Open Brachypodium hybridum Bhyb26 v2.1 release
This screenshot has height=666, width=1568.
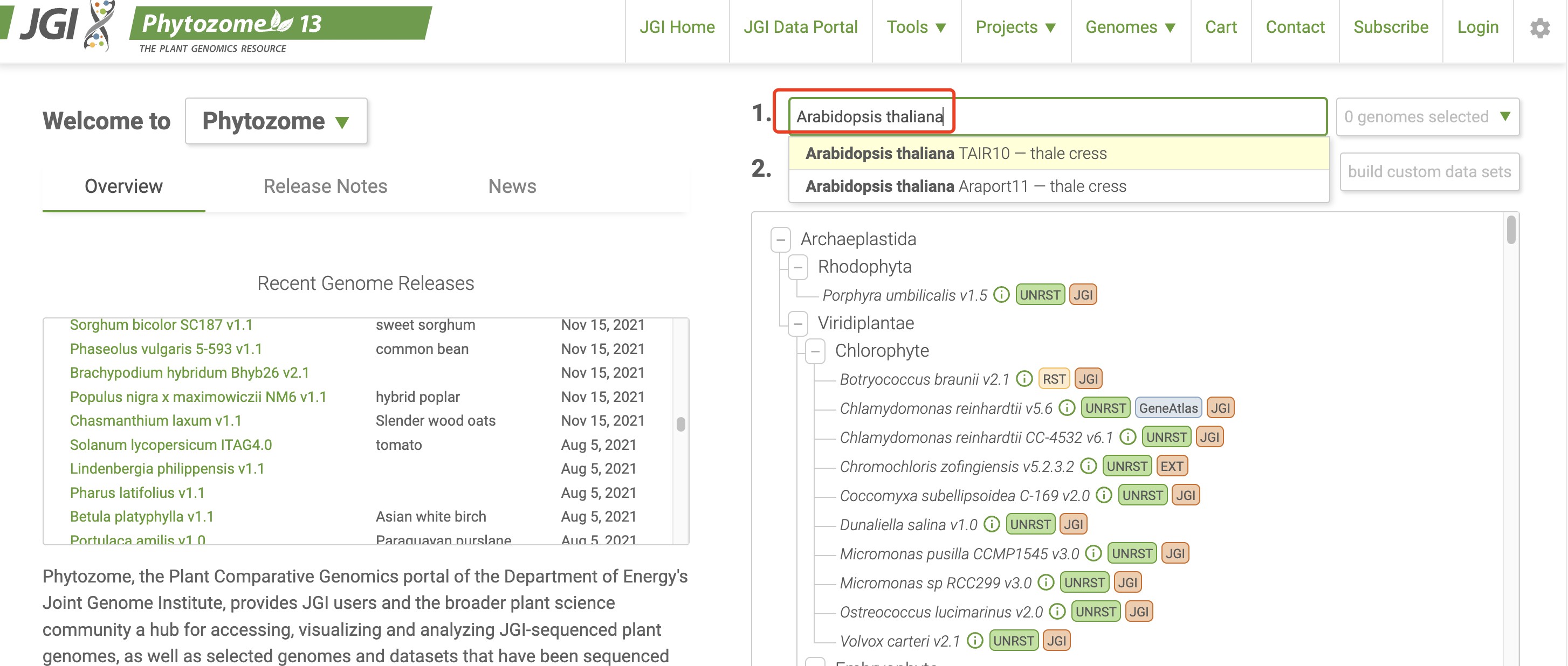pyautogui.click(x=189, y=373)
